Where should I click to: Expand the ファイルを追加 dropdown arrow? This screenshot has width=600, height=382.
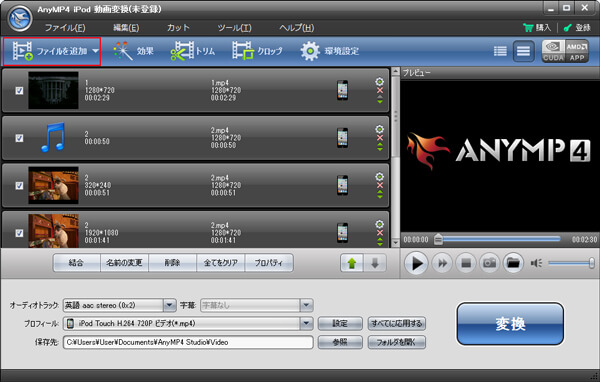(95, 51)
